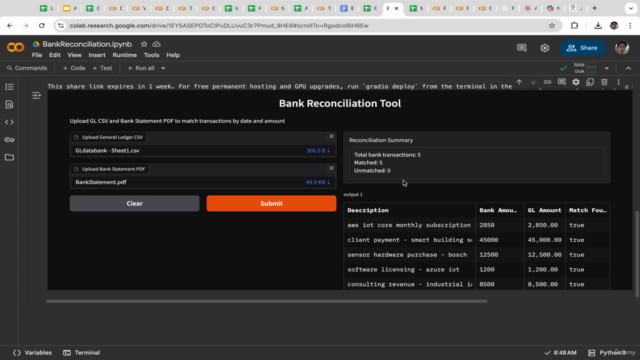Open browser downloads icon
The width and height of the screenshot is (640, 360).
(x=598, y=25)
